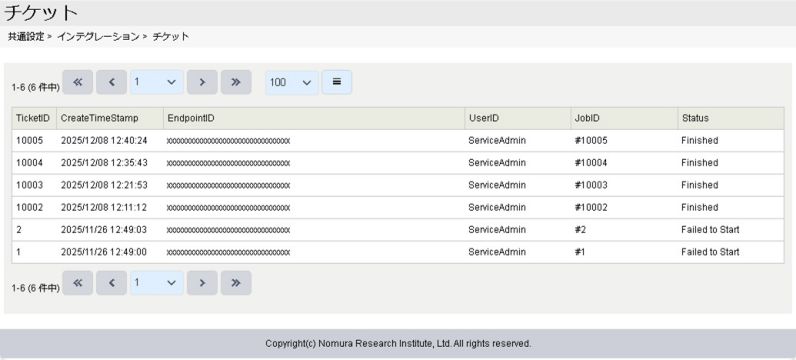Go to next page in bottom pager
This screenshot has height=360, width=796.
202,283
